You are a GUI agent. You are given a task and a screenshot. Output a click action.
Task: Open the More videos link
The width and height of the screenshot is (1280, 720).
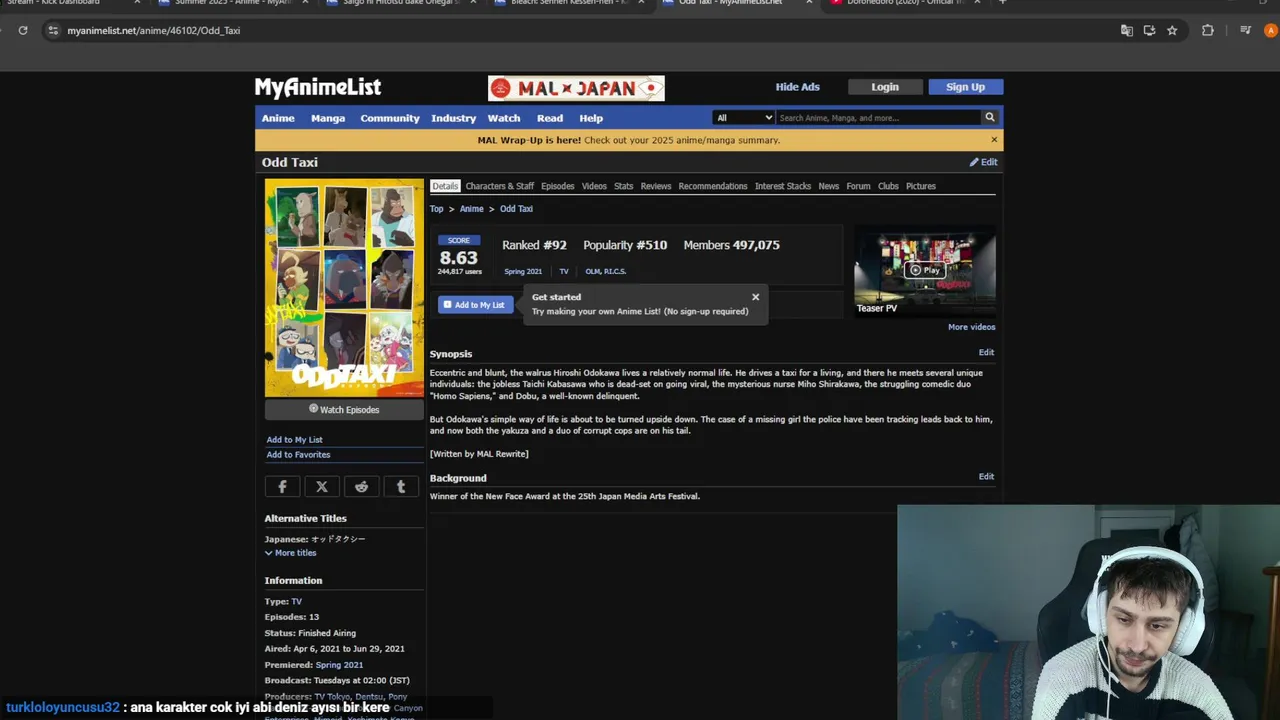pyautogui.click(x=972, y=327)
